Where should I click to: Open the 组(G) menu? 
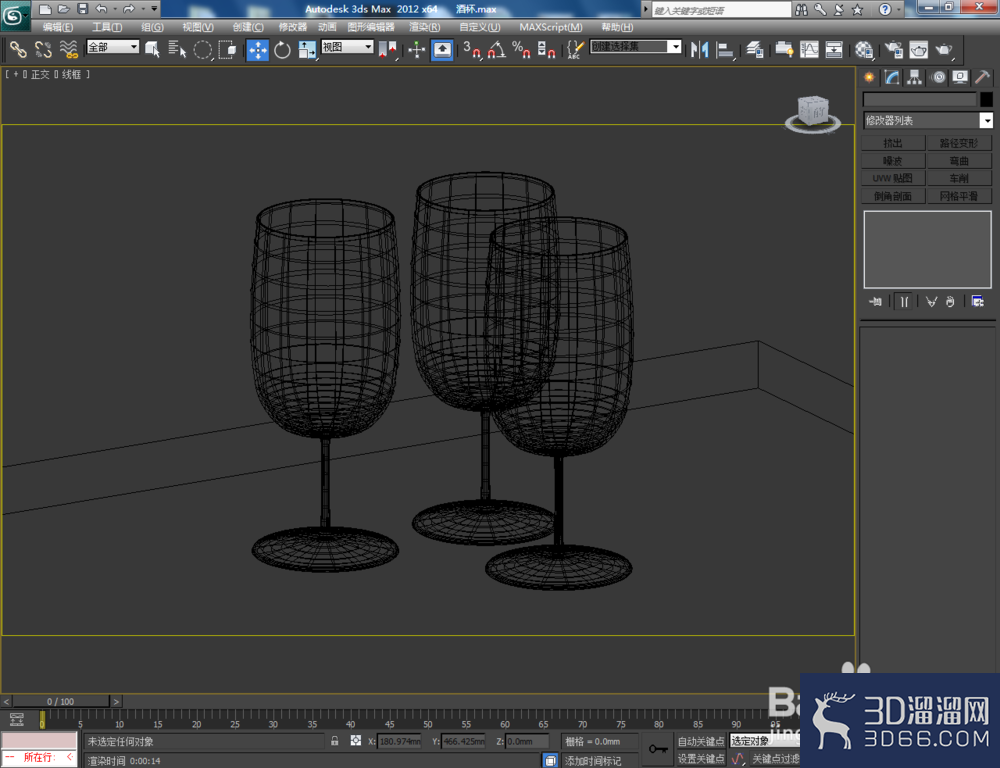152,27
